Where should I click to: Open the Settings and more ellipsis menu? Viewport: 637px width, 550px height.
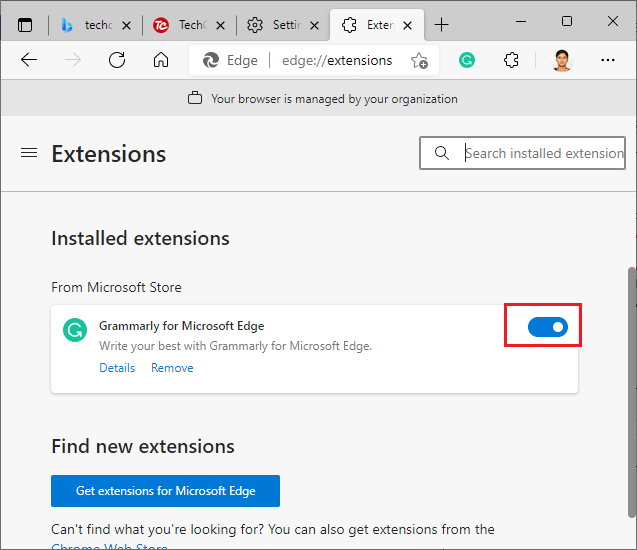(608, 60)
